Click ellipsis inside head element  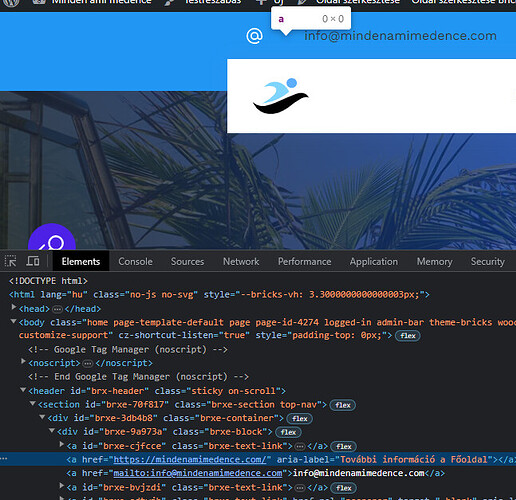[57, 309]
